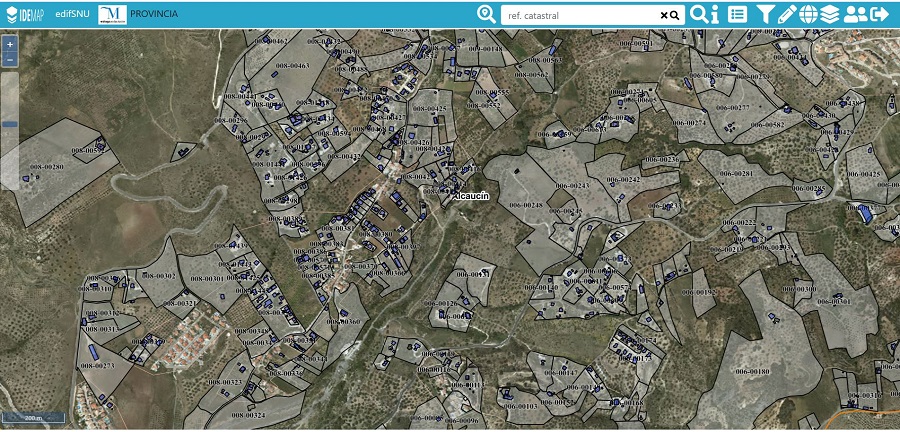Image resolution: width=900 pixels, height=432 pixels.
Task: Select parcel 008-00323 on the map
Action: click(x=225, y=382)
